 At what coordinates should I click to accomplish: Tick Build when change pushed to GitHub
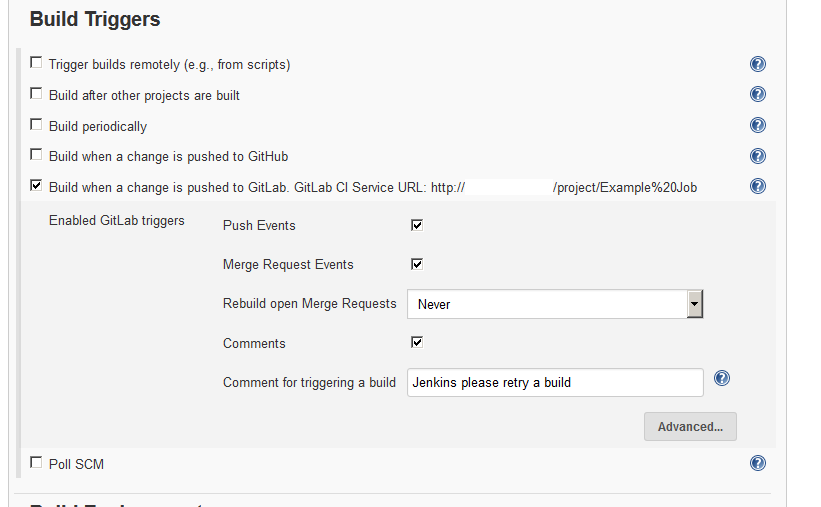tap(36, 155)
